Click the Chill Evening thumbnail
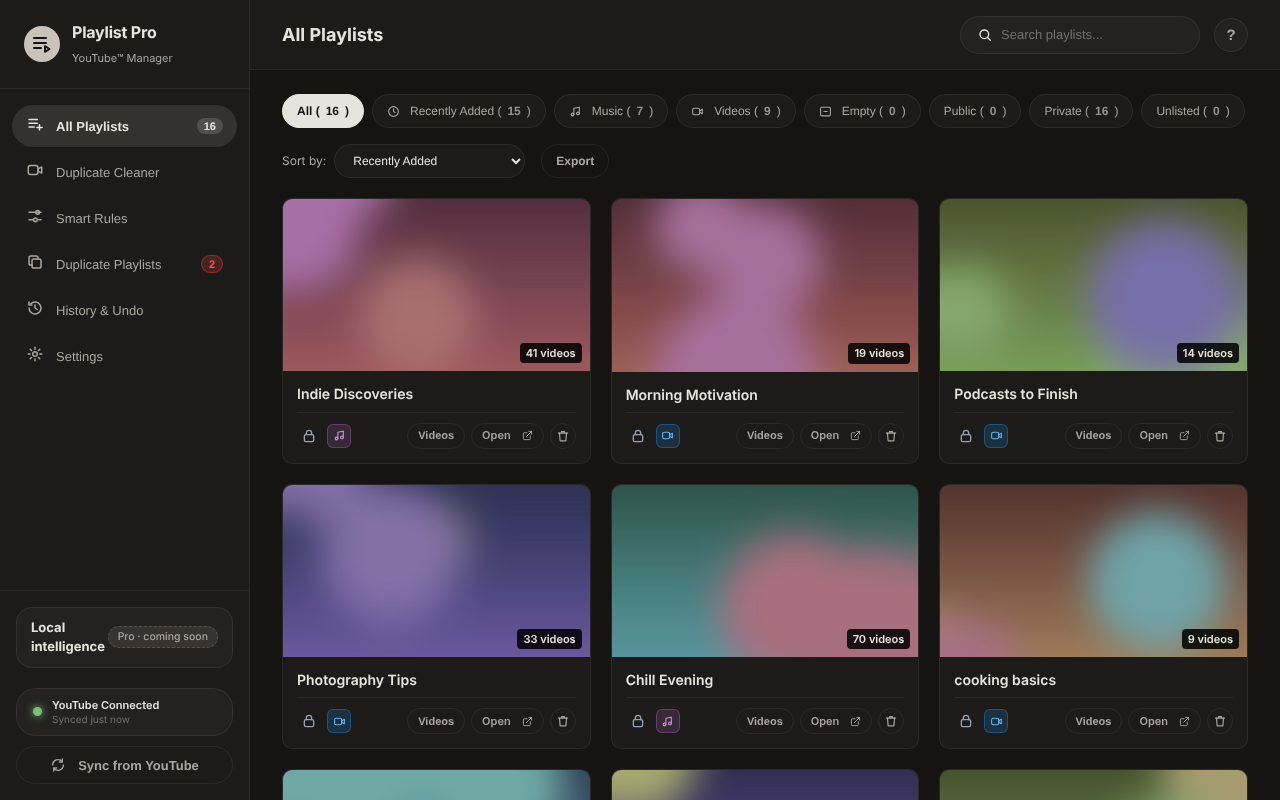 (x=765, y=571)
